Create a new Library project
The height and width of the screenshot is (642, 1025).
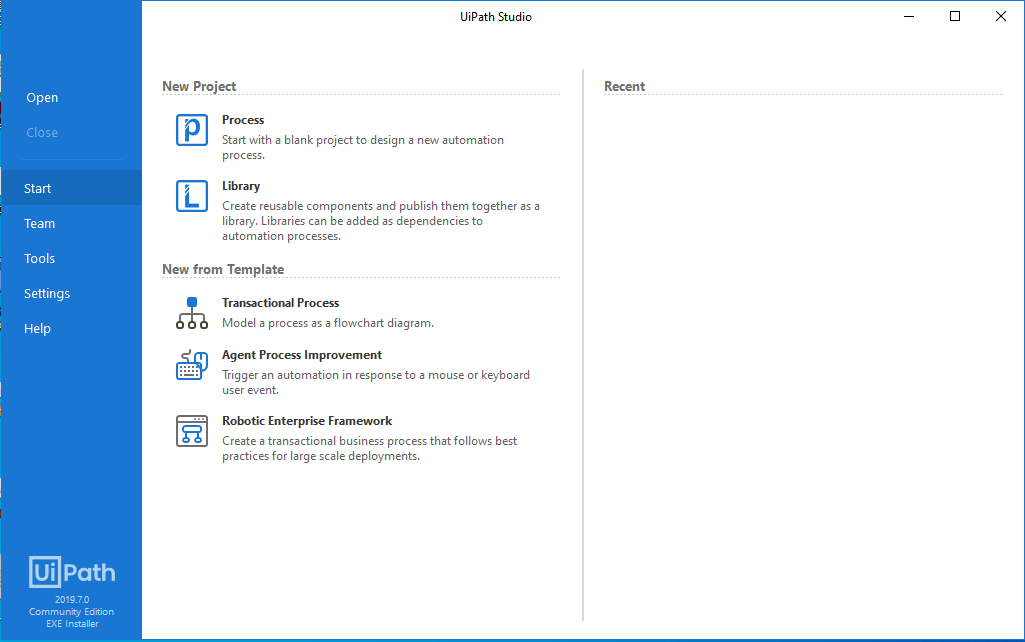[241, 186]
